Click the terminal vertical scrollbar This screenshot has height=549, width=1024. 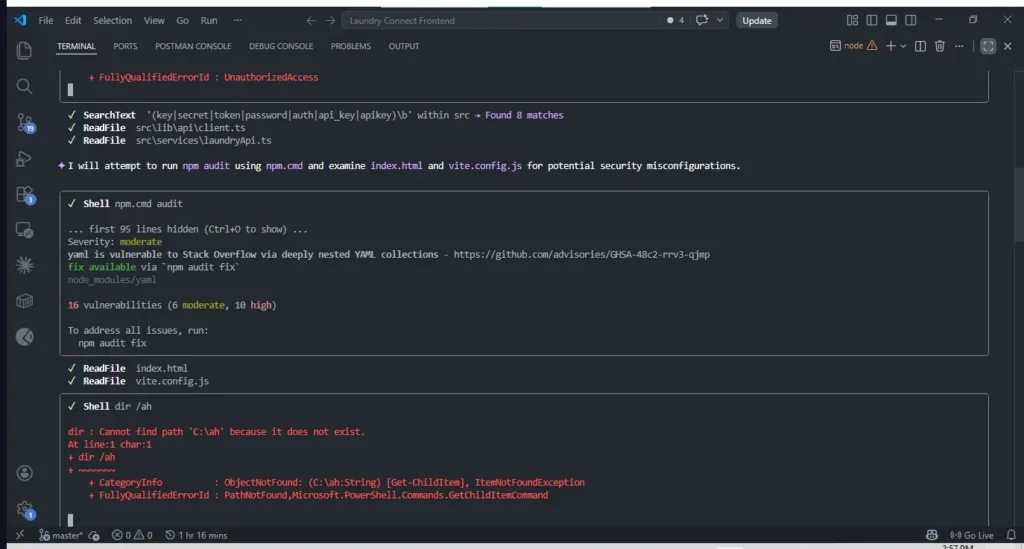[1019, 204]
